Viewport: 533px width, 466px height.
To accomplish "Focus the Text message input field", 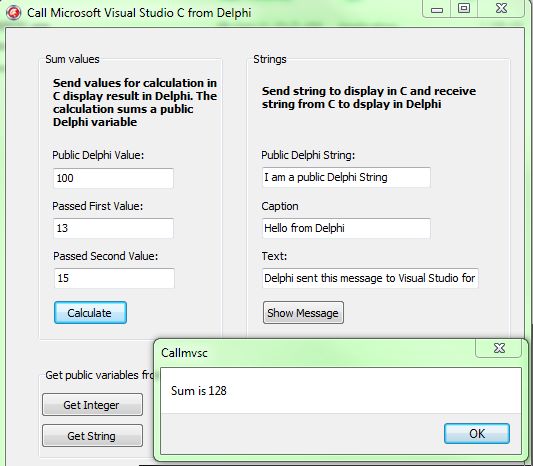I will [370, 278].
